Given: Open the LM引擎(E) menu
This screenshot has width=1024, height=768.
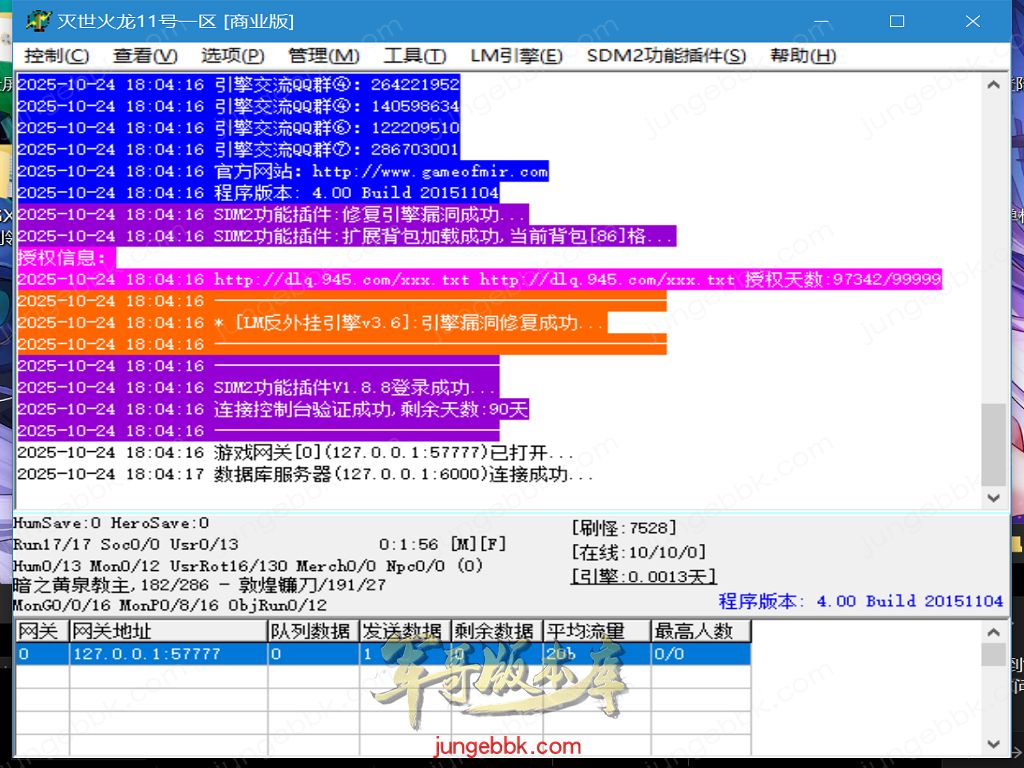Looking at the screenshot, I should [516, 56].
